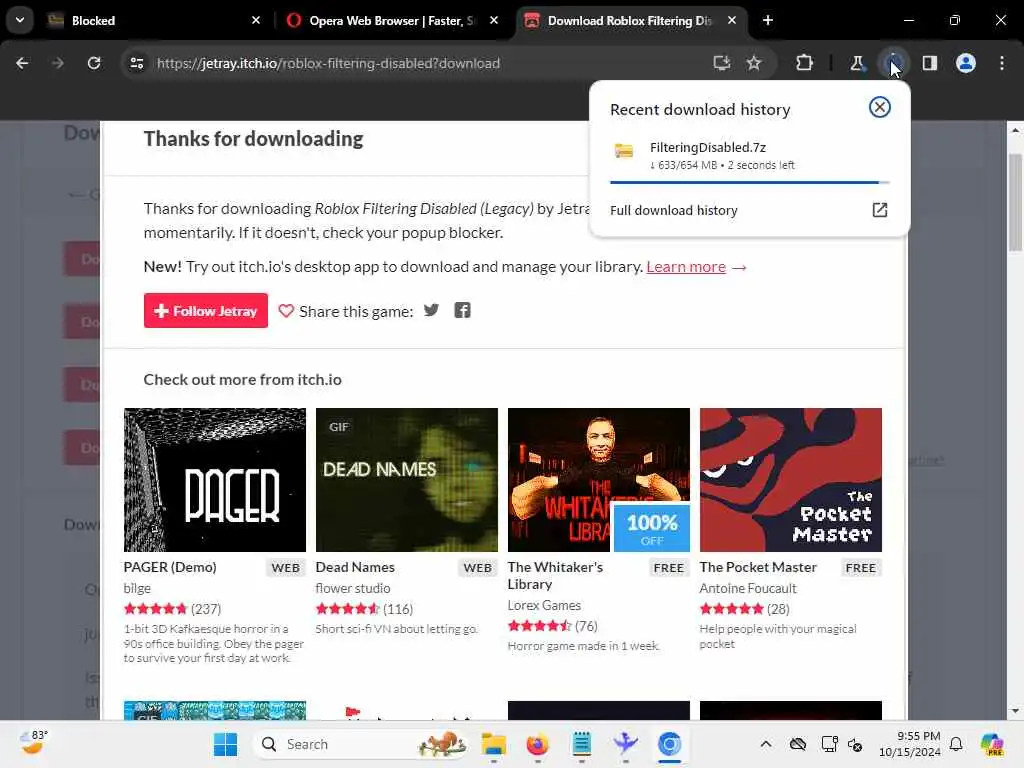This screenshot has width=1024, height=768.
Task: Click the install app icon in address bar
Action: 722,63
